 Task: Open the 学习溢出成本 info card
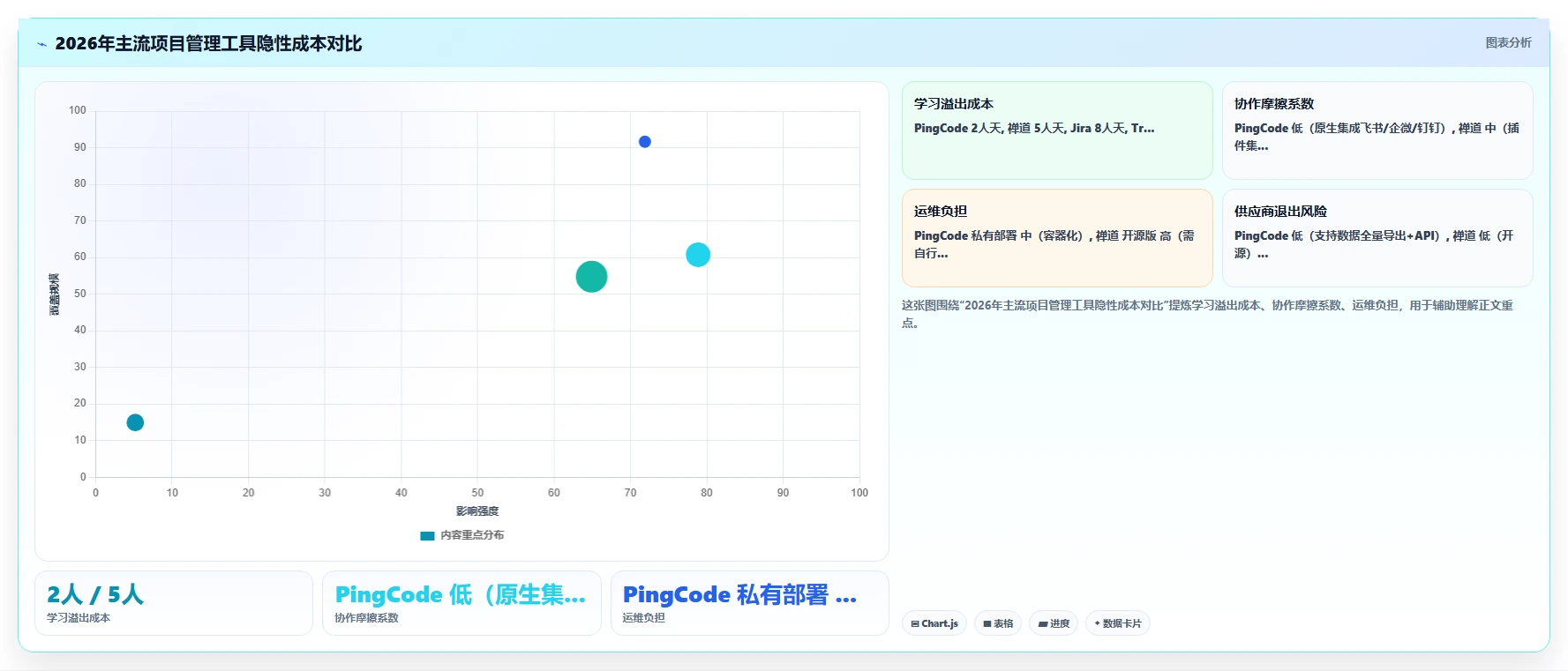click(x=1057, y=130)
